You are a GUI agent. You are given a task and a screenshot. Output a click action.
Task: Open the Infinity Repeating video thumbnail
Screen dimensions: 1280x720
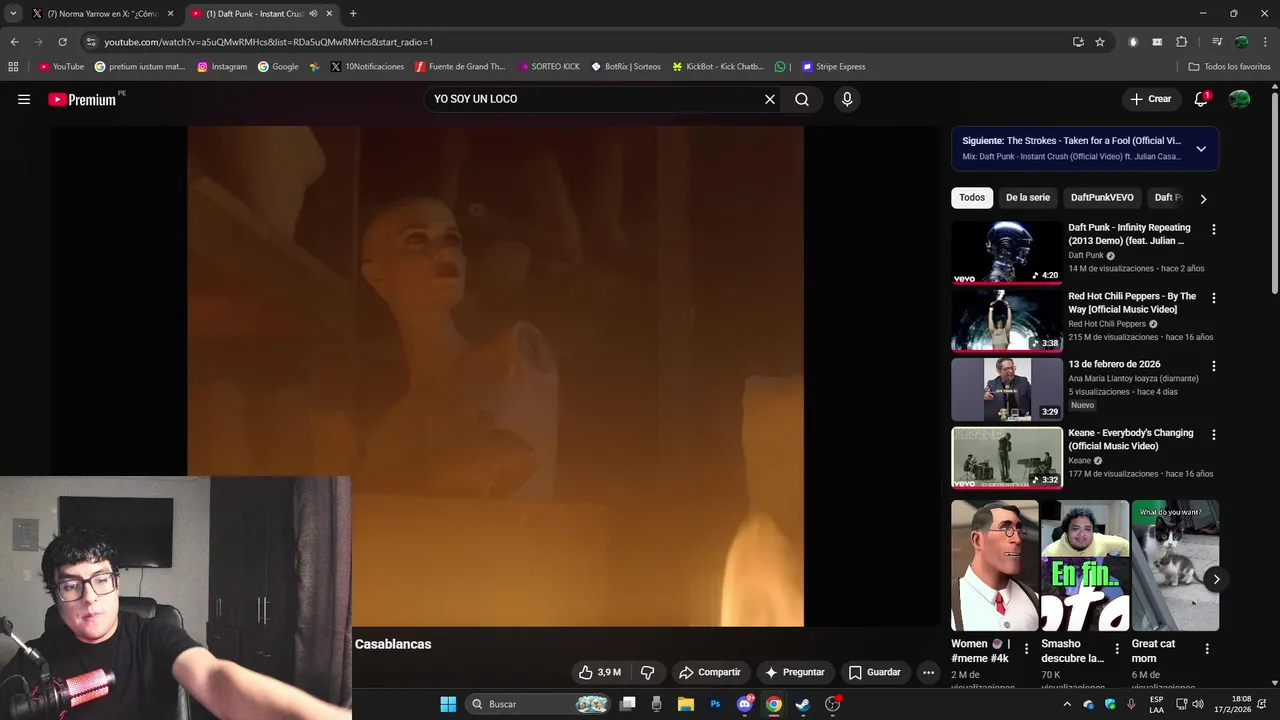(1007, 252)
